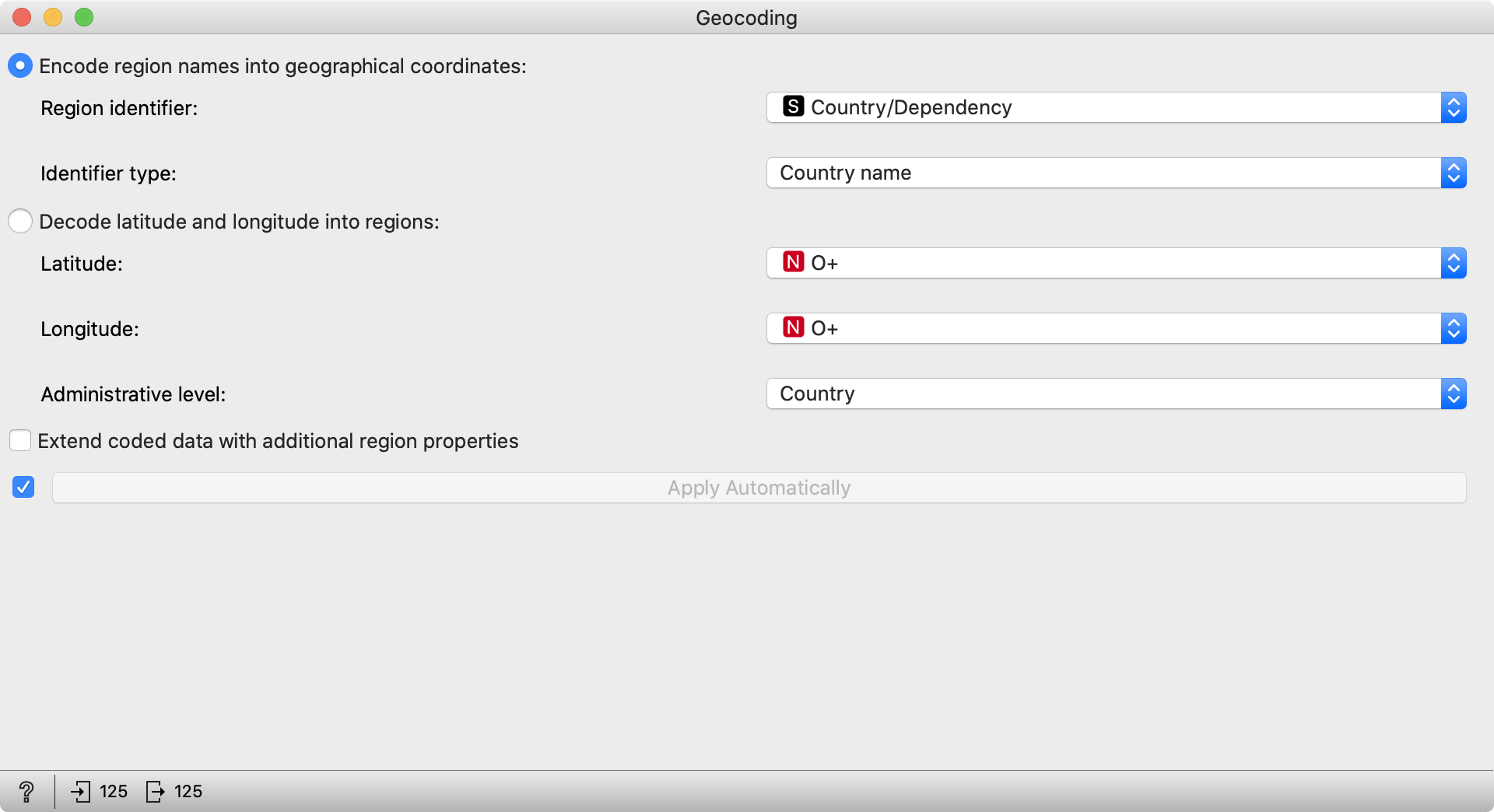The width and height of the screenshot is (1494, 812).
Task: Click the stepper arrows on Region identifier
Action: tap(1454, 107)
